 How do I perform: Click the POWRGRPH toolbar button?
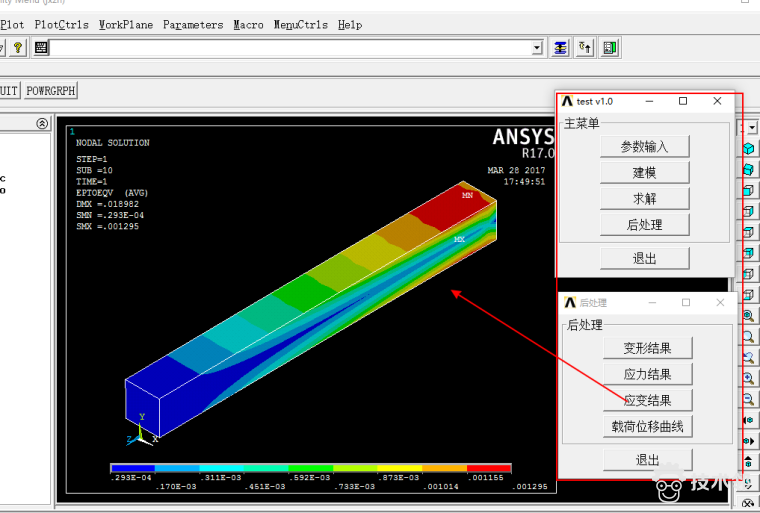pos(51,91)
